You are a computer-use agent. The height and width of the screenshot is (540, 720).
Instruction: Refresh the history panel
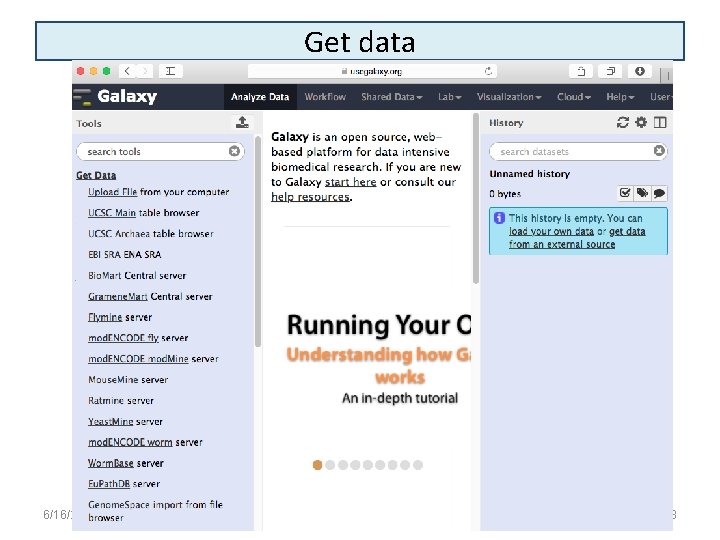point(623,122)
